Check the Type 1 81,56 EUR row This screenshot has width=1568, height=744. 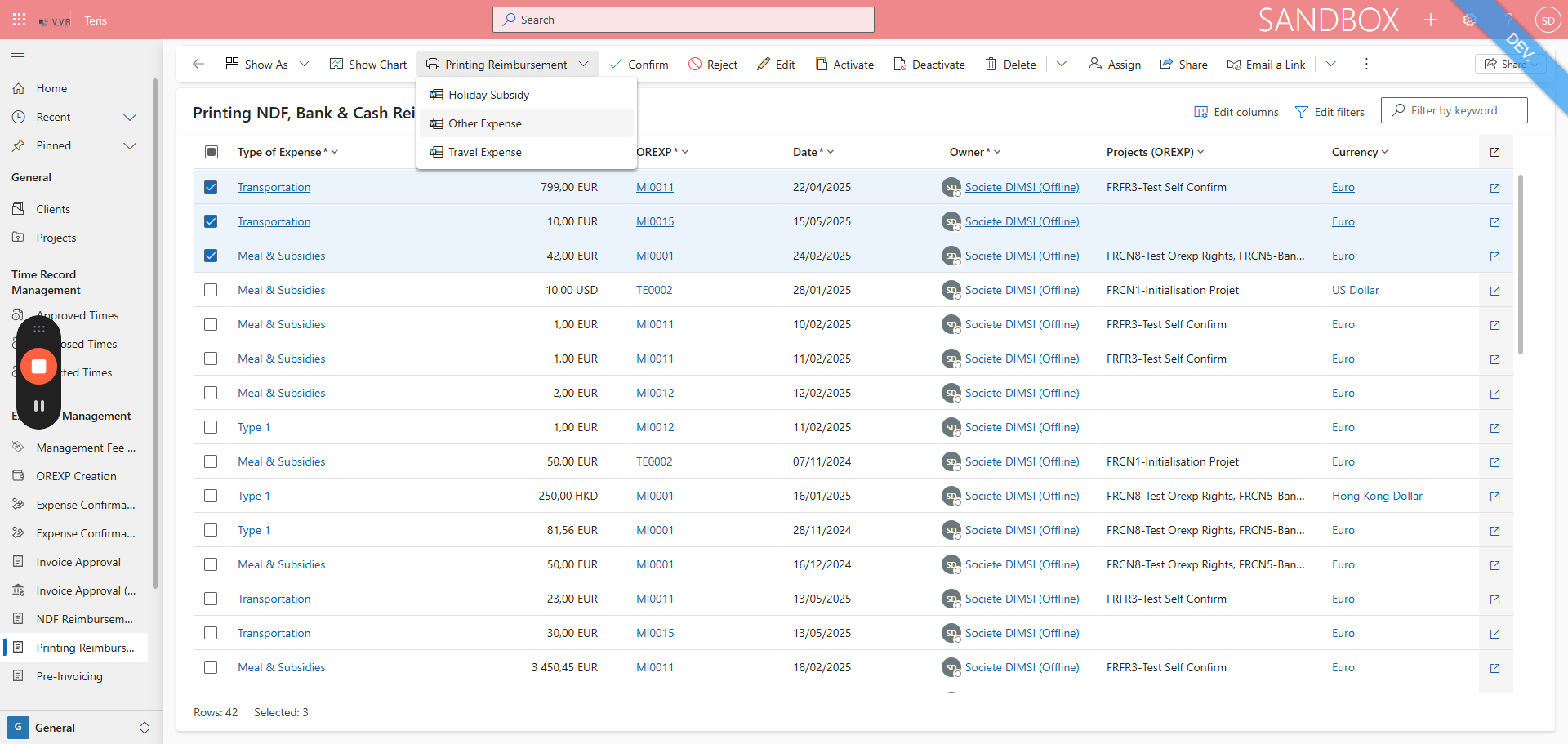[x=211, y=530]
